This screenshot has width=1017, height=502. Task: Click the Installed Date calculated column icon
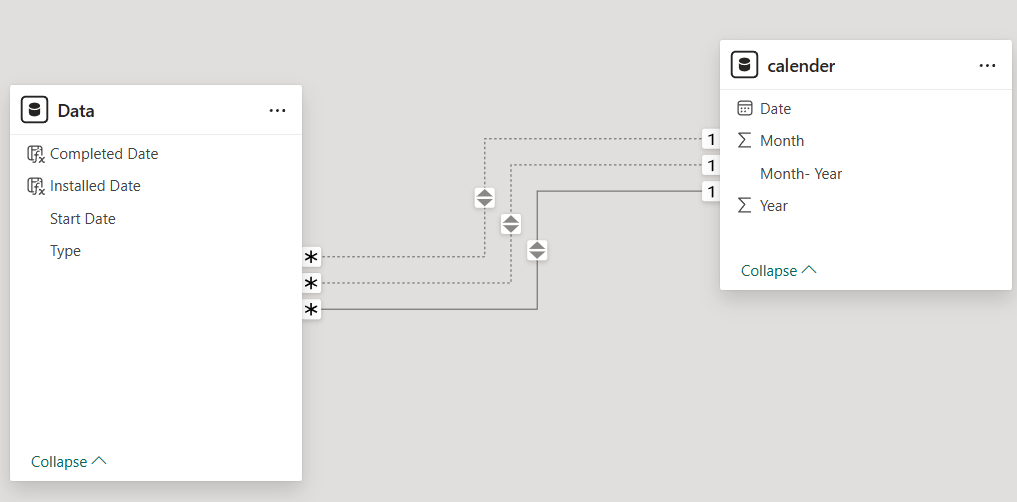tap(36, 186)
